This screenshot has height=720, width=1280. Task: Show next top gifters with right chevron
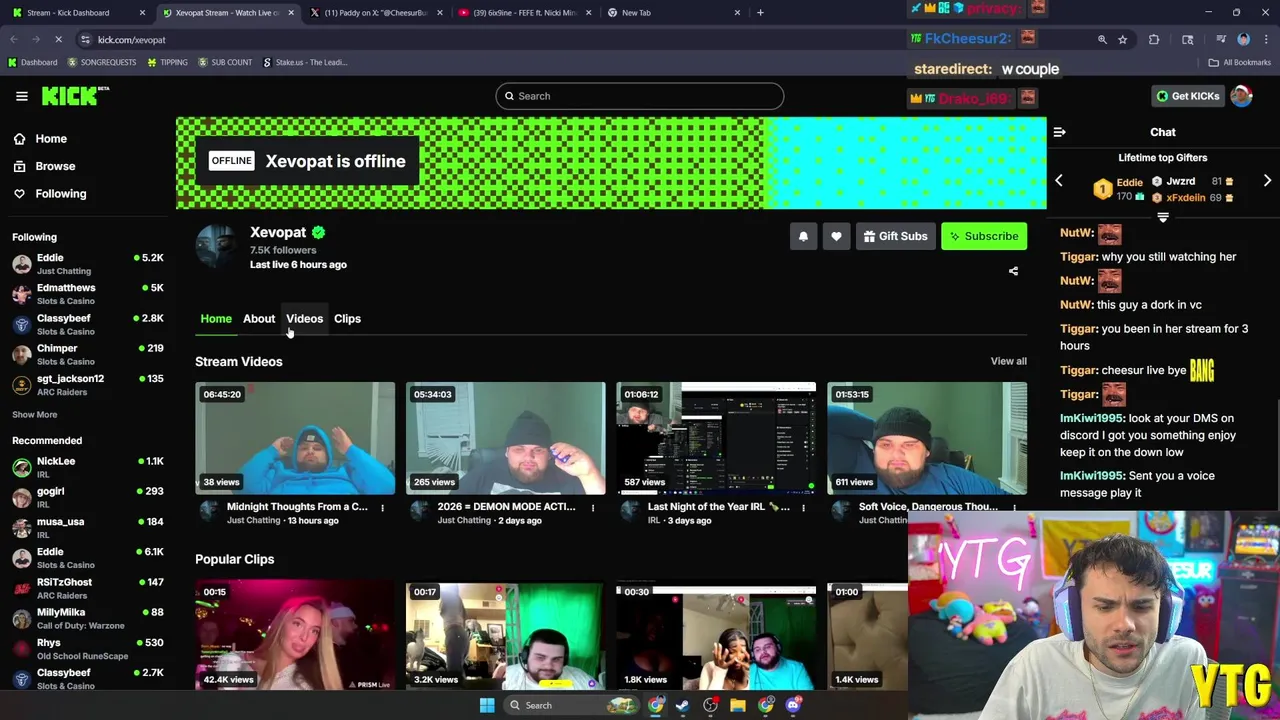1267,181
